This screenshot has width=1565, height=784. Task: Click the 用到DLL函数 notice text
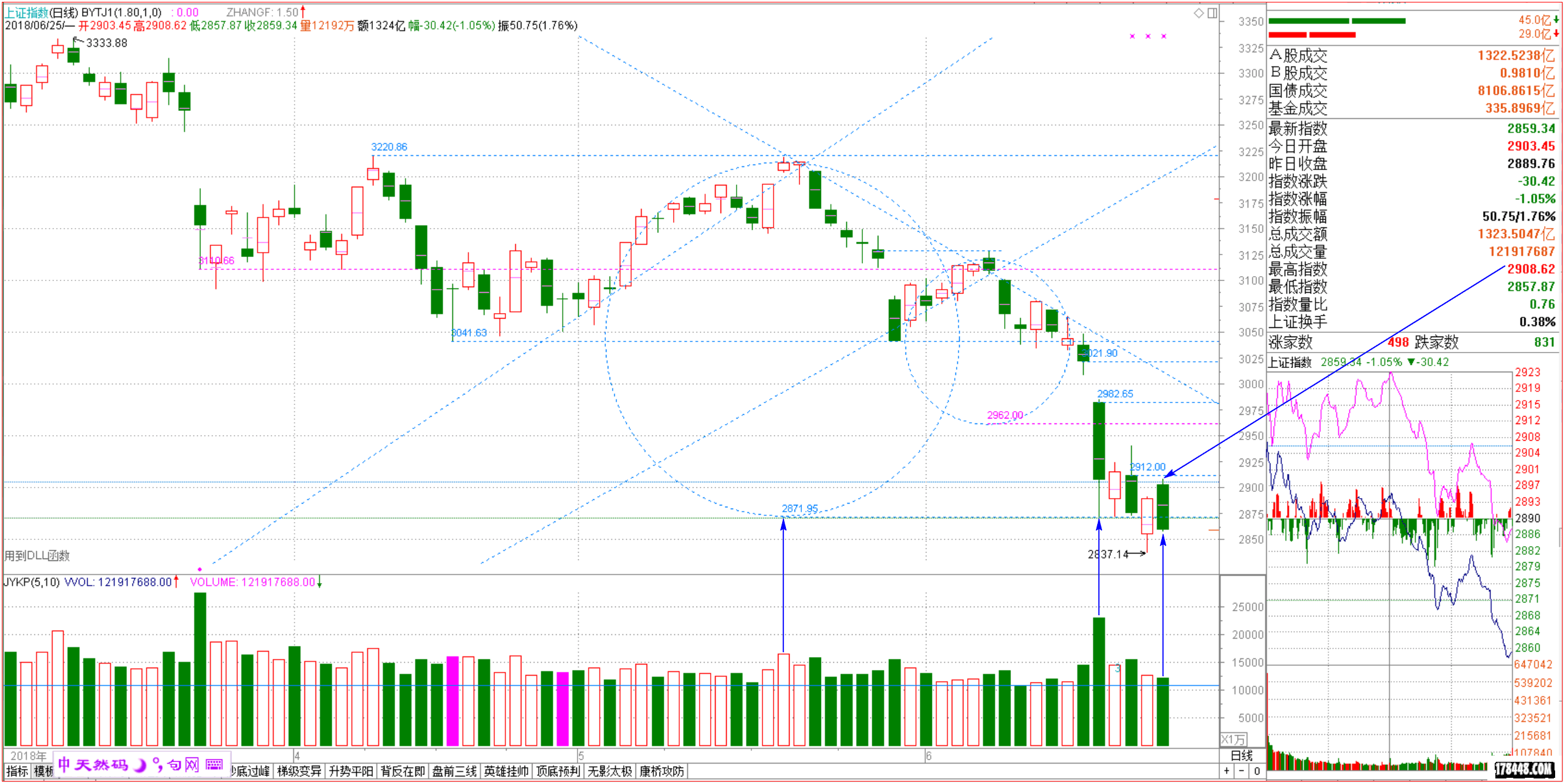click(37, 555)
